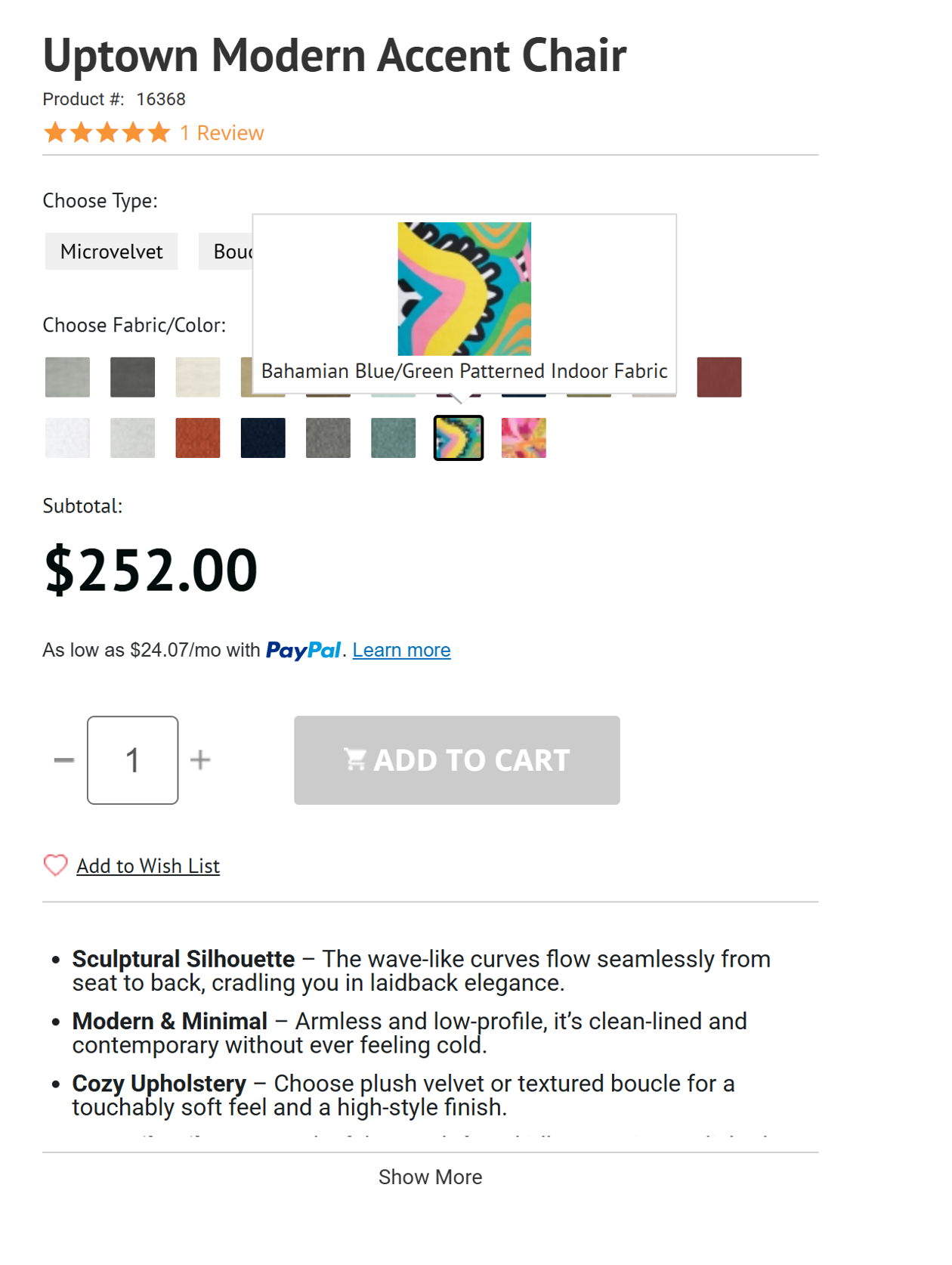Image resolution: width=952 pixels, height=1265 pixels.
Task: Select the maroon fabric swatch on the right
Action: (719, 376)
